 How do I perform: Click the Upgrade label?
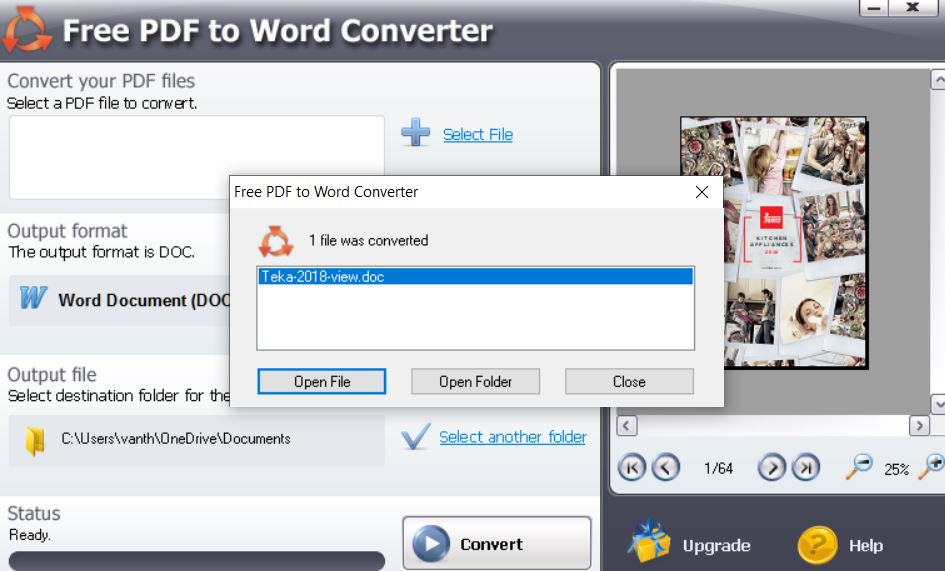[716, 546]
